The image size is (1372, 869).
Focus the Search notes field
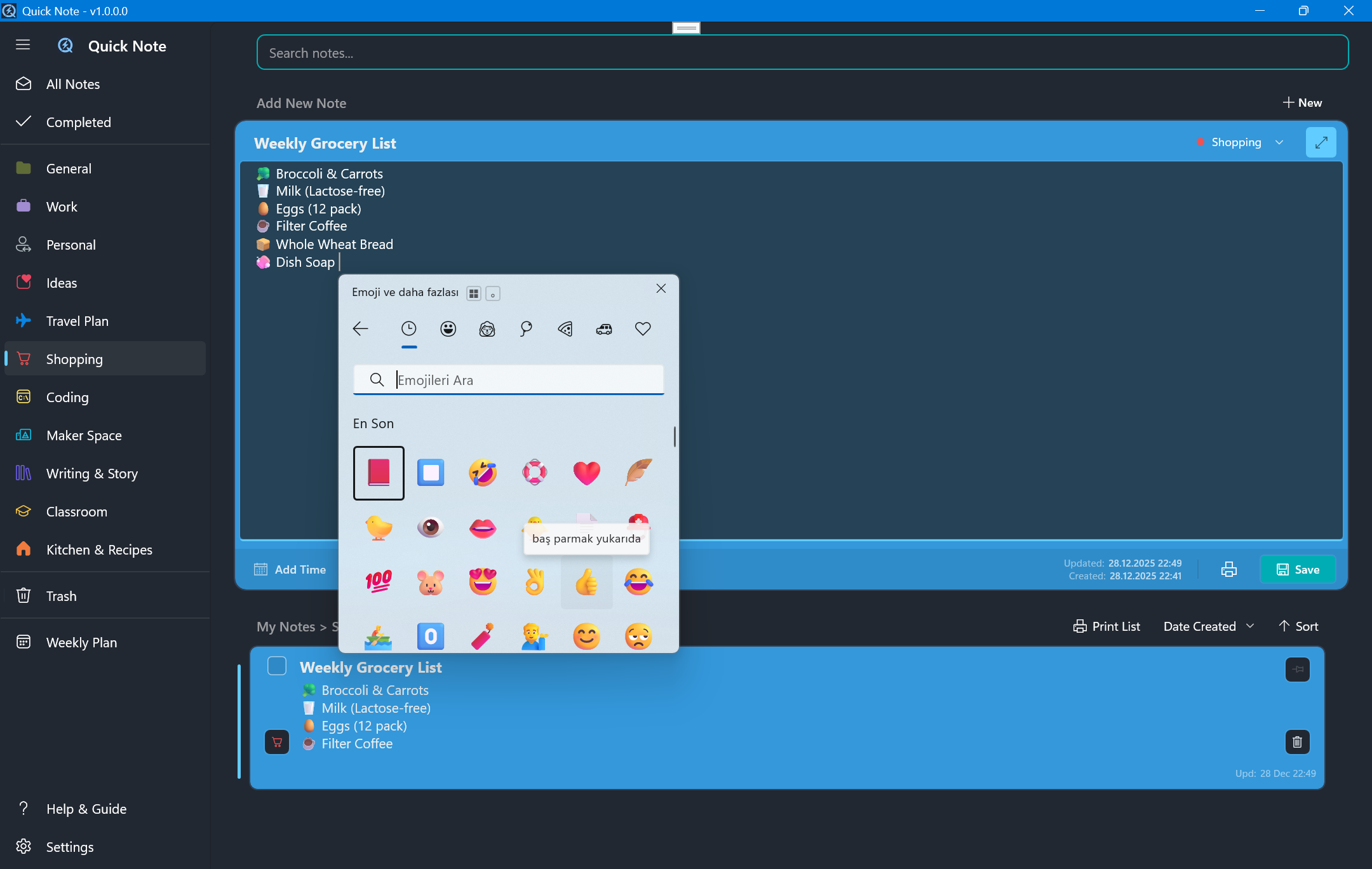(802, 53)
